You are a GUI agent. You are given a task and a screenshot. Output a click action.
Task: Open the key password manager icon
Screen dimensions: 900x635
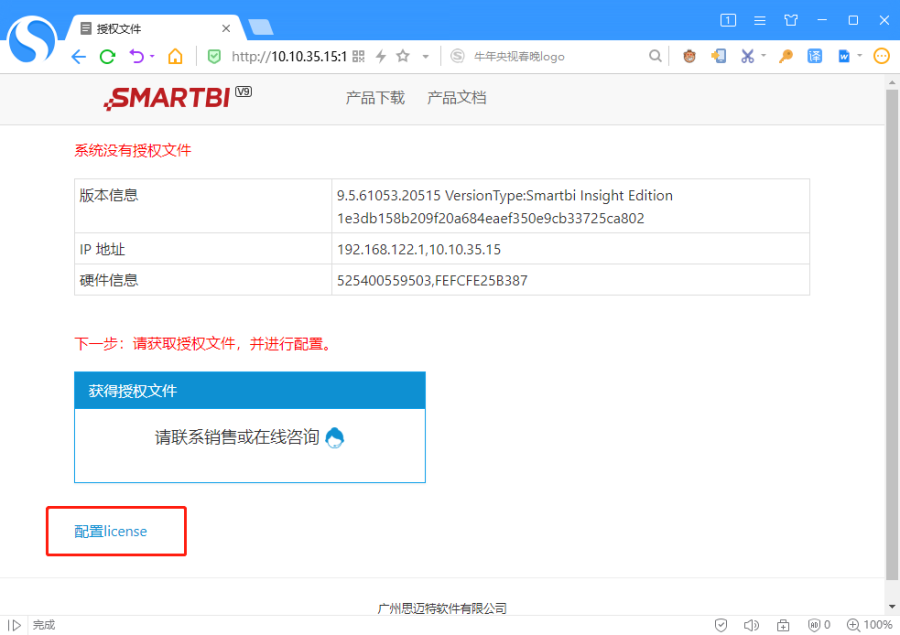tap(786, 56)
